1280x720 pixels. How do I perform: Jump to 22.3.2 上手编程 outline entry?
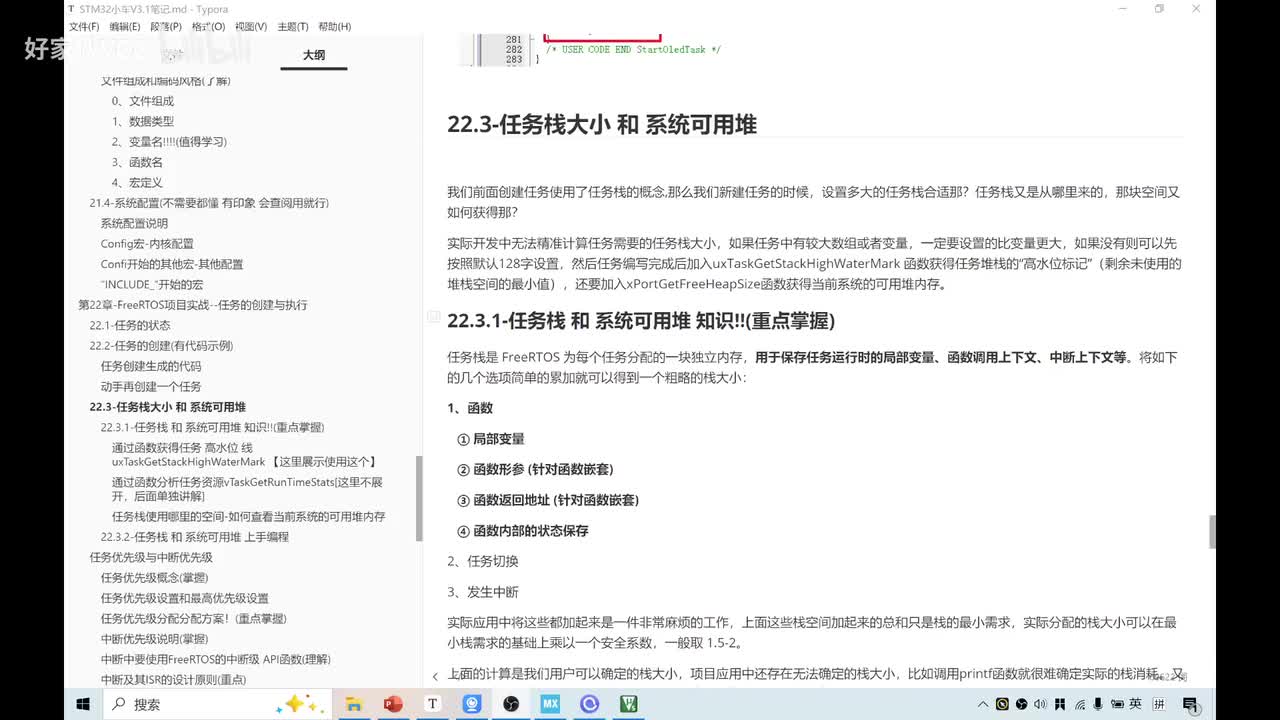(x=195, y=537)
